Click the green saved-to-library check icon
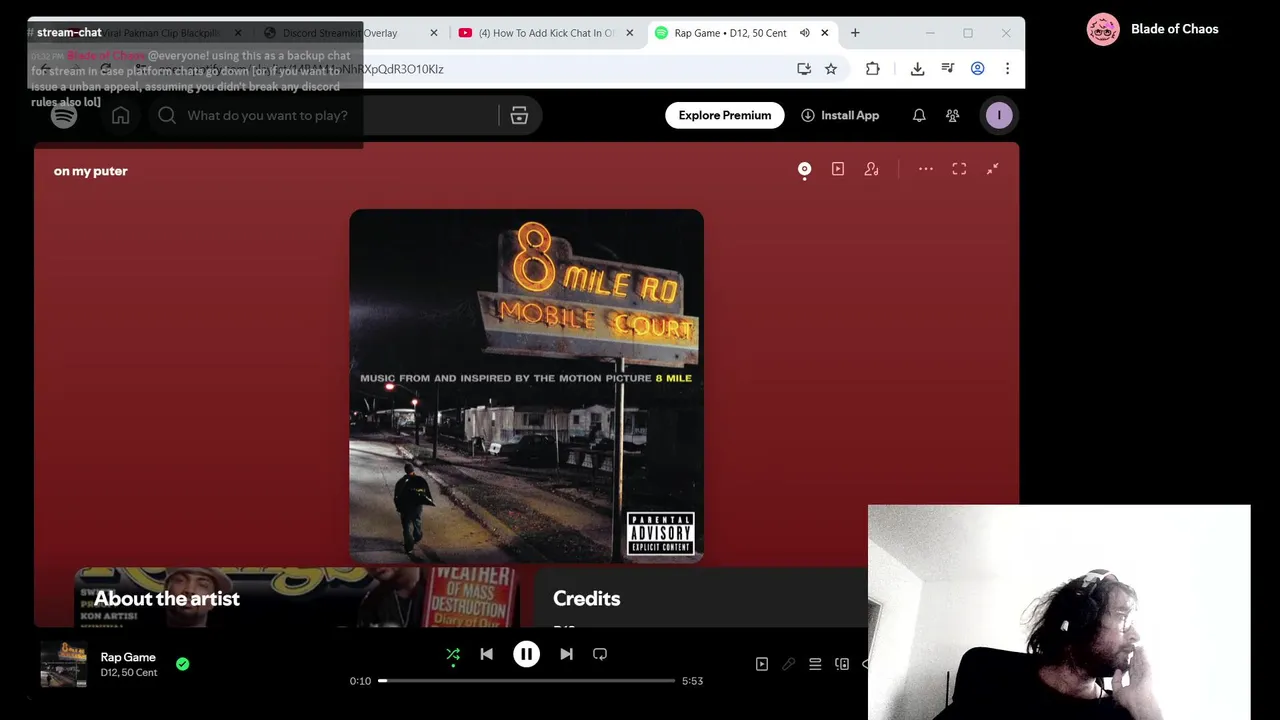The image size is (1280, 720). (x=182, y=663)
